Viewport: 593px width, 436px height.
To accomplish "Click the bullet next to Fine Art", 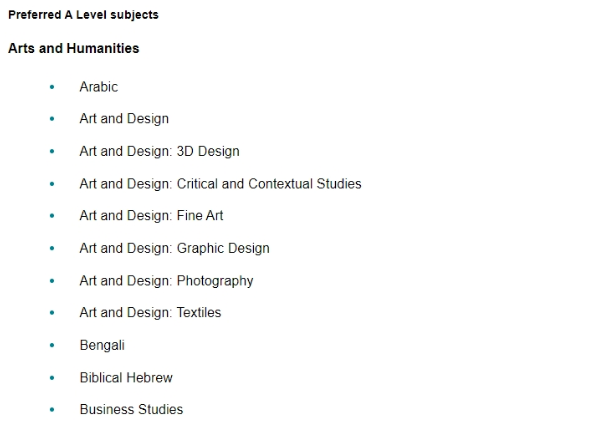I will tap(52, 216).
